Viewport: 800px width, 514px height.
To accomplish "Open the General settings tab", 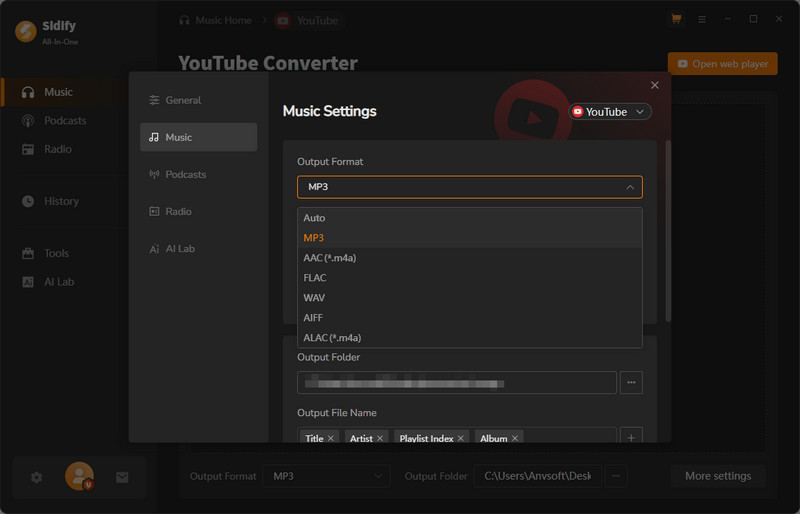I will [198, 100].
